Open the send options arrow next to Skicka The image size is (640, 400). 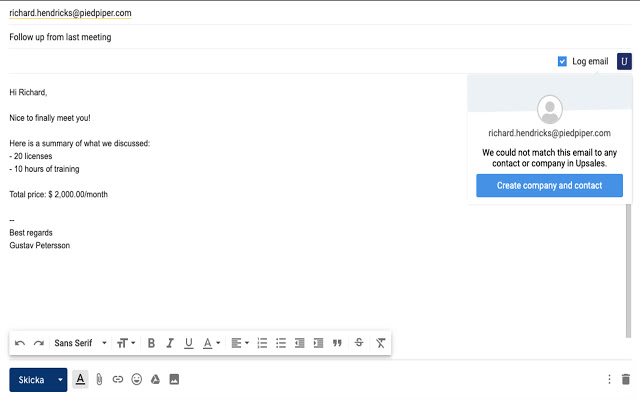pyautogui.click(x=60, y=380)
